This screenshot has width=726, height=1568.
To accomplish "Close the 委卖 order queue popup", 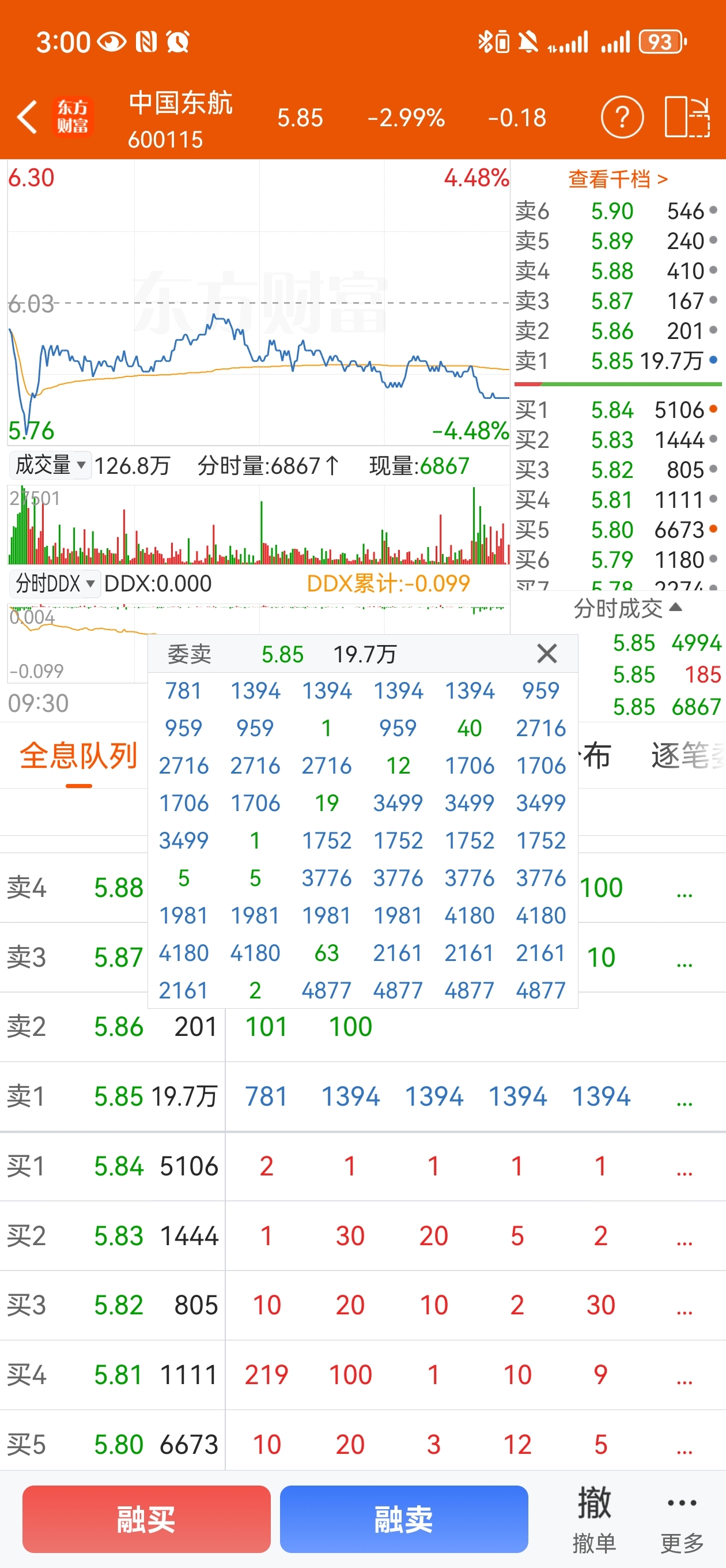I will pyautogui.click(x=546, y=654).
